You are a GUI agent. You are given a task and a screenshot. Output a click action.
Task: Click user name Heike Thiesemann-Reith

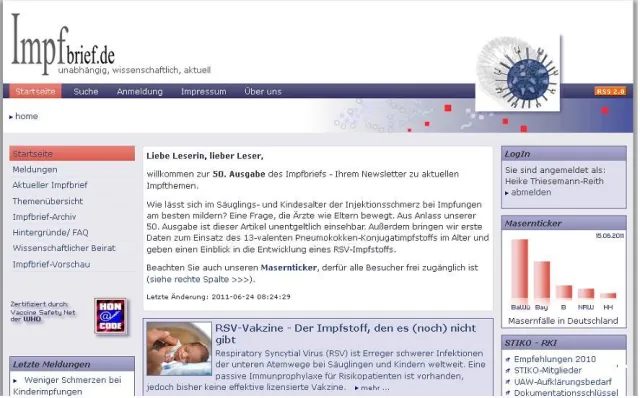tap(554, 181)
